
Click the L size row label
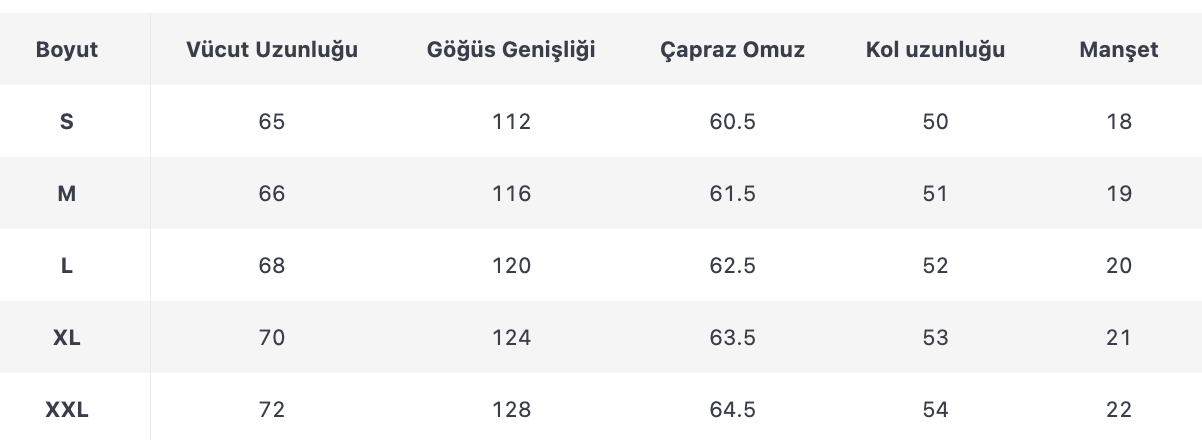click(67, 266)
